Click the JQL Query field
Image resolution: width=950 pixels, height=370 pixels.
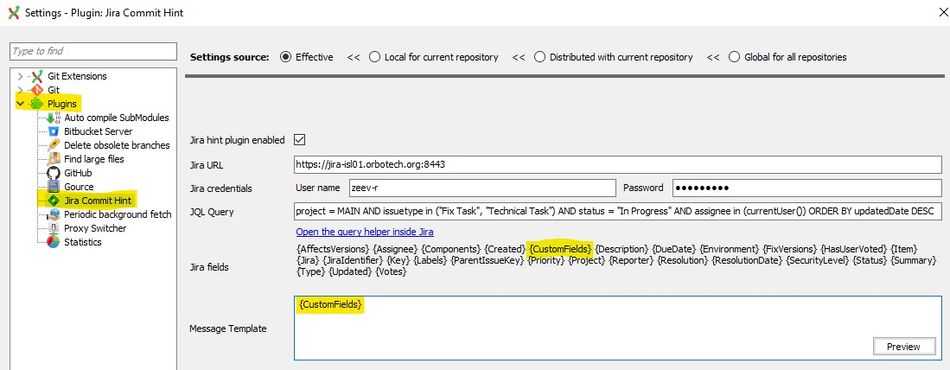point(618,211)
